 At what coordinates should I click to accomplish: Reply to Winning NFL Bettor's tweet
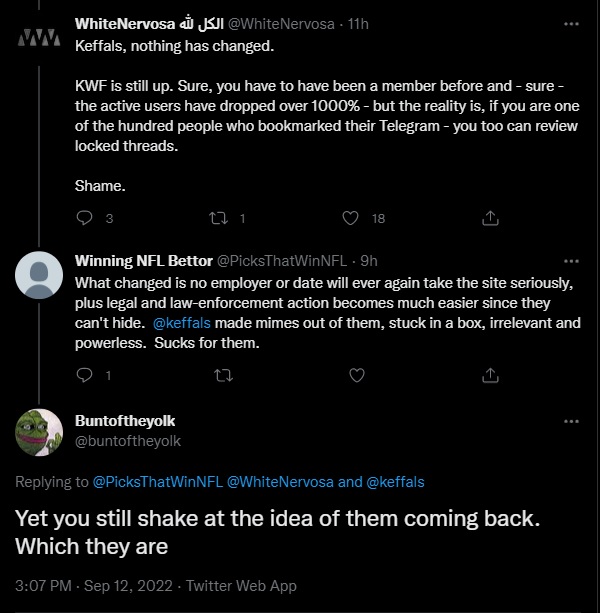click(x=84, y=375)
